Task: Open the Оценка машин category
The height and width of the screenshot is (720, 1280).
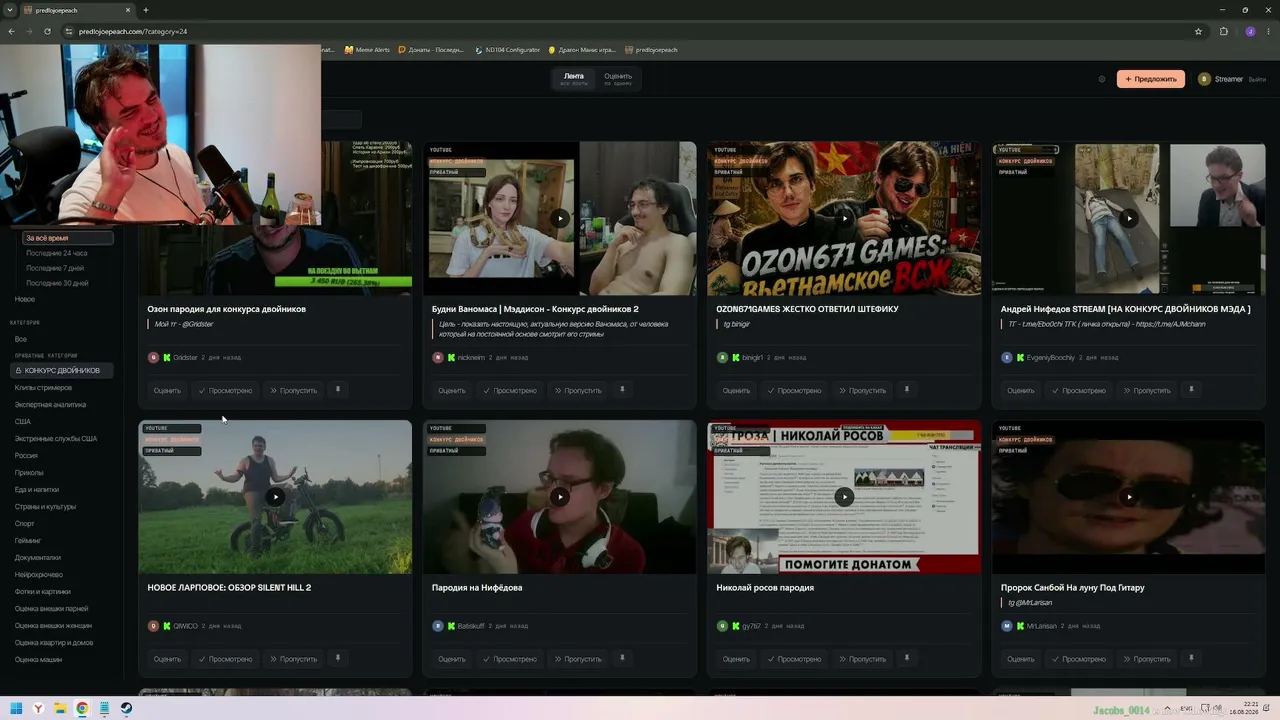Action: click(38, 660)
